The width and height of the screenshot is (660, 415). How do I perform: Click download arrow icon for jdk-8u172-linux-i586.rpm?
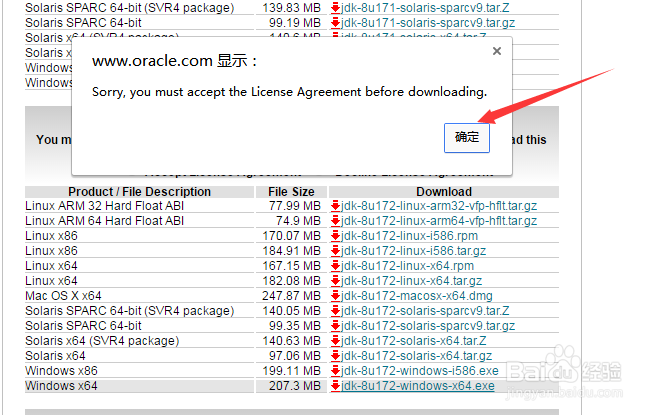click(335, 236)
